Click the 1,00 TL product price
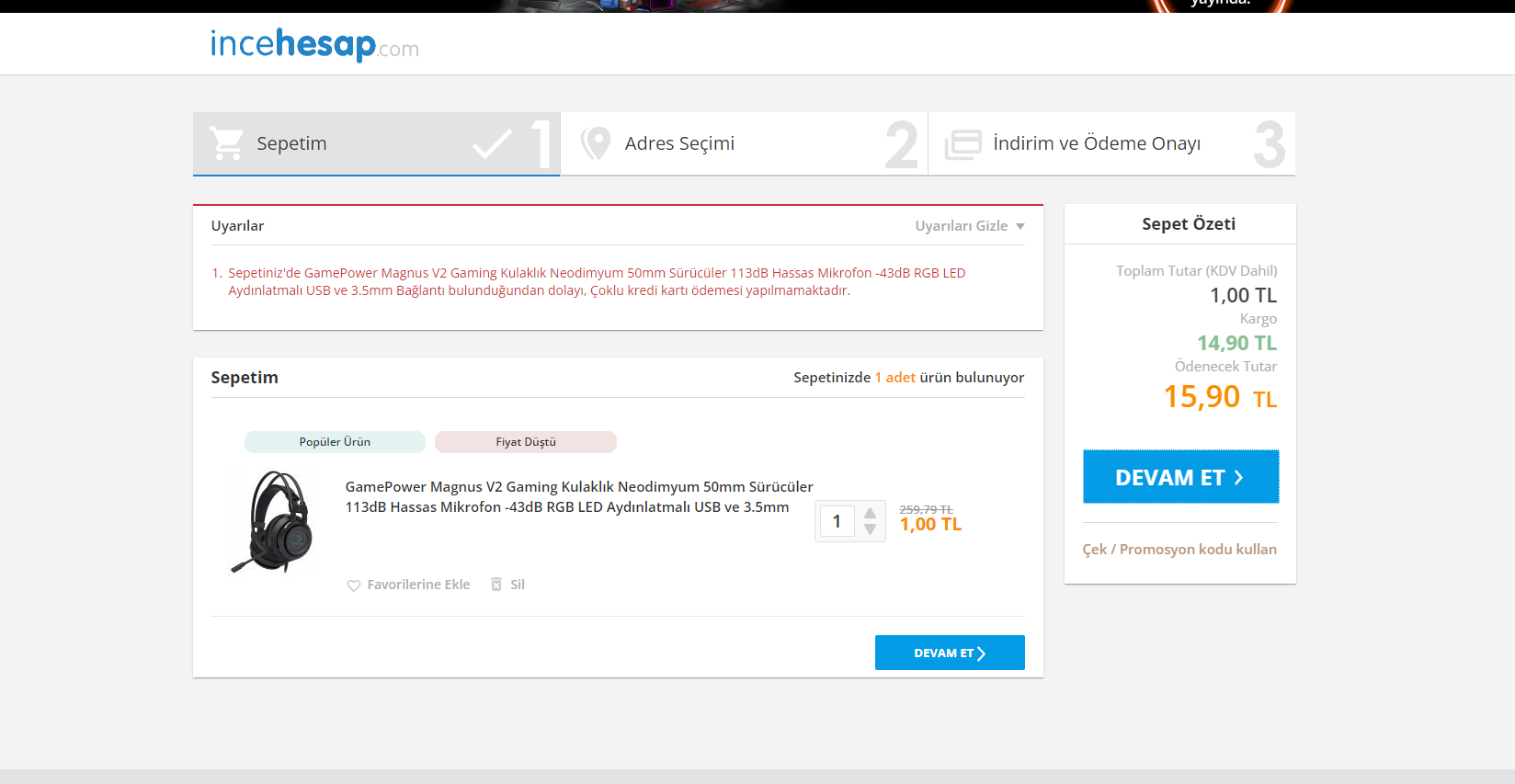The image size is (1515, 784). coord(930,525)
